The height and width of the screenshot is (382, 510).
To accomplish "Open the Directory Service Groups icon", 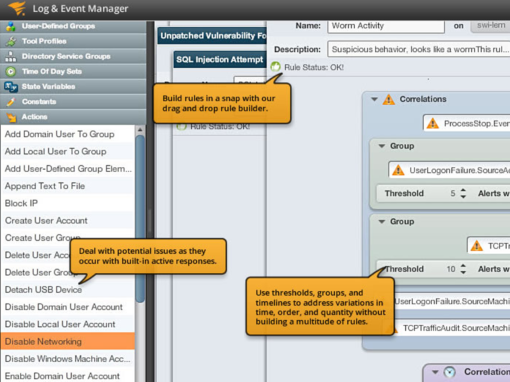I will click(11, 56).
